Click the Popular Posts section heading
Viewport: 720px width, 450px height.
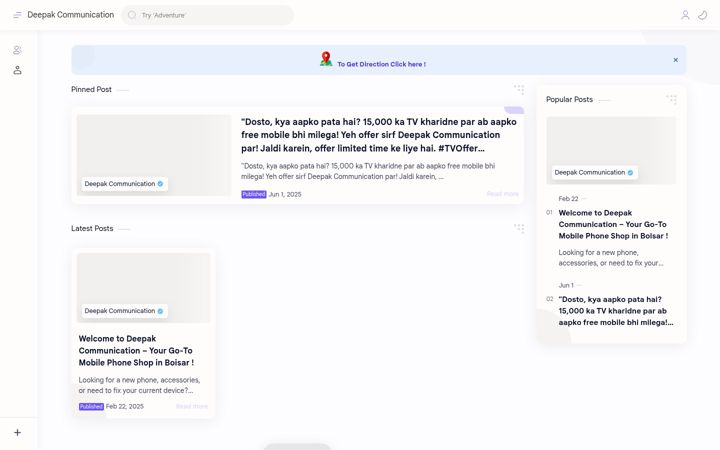569,99
